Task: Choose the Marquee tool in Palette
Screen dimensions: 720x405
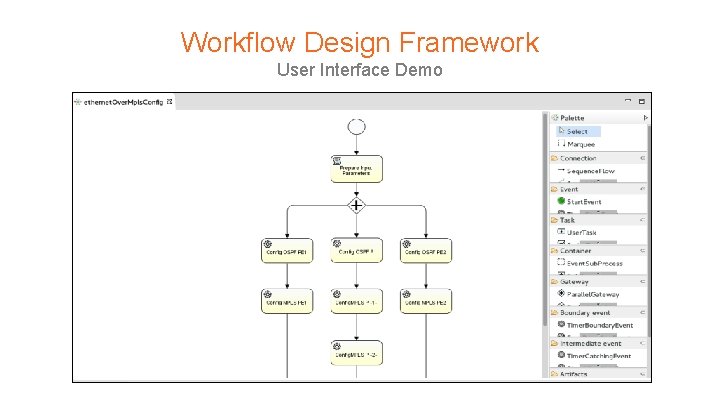Action: pos(577,144)
